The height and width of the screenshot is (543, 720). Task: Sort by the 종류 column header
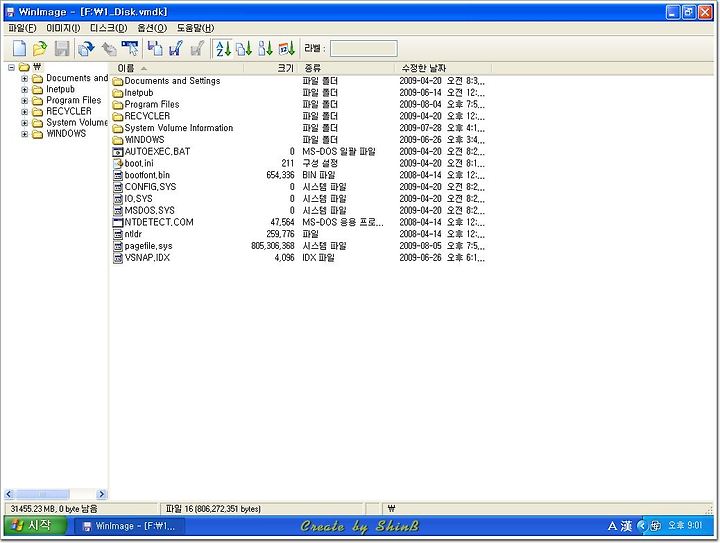click(x=347, y=68)
